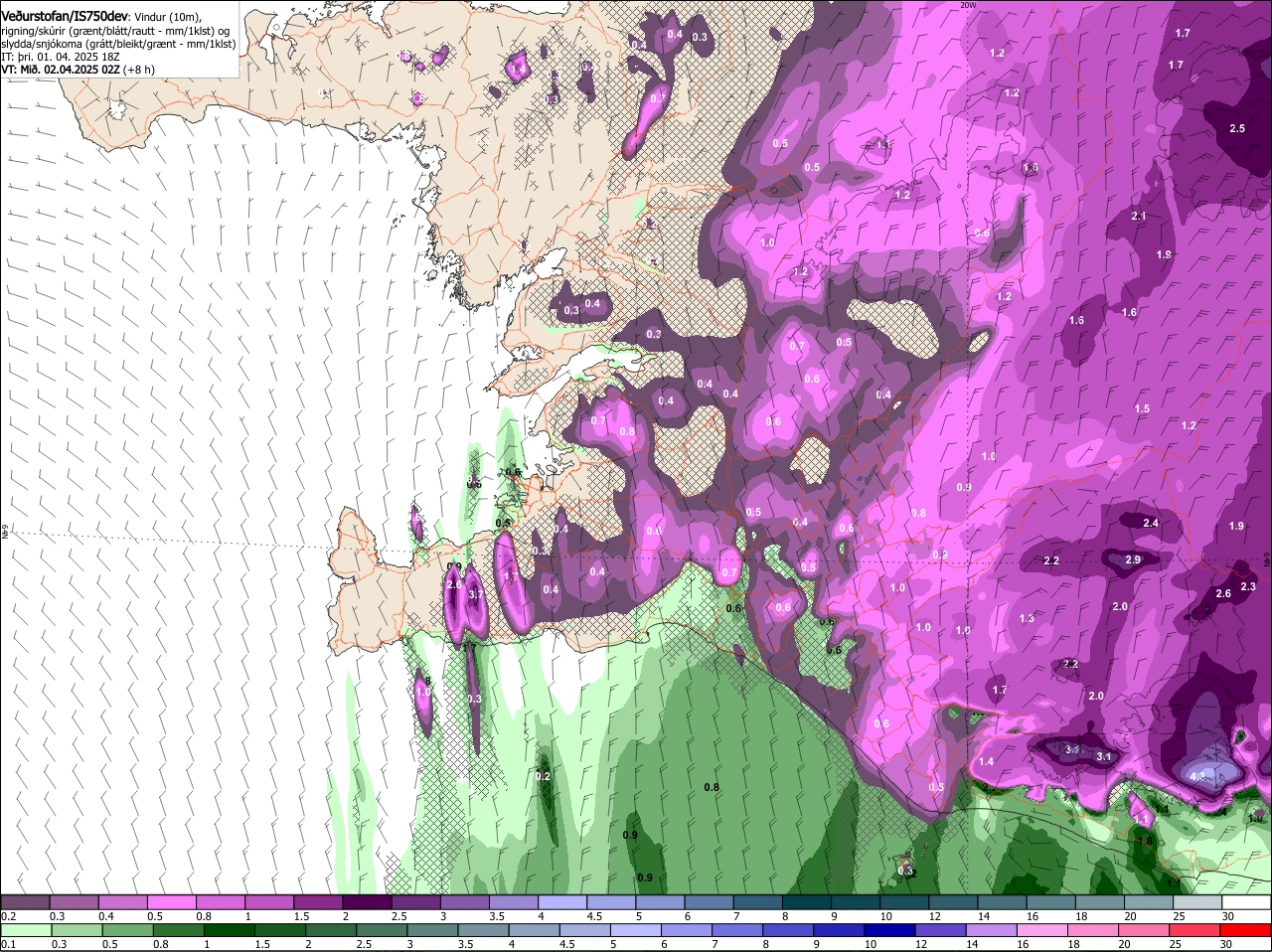The width and height of the screenshot is (1272, 952).
Task: Click the snow legend swatch starting at 0.2
Action: tap(25, 902)
